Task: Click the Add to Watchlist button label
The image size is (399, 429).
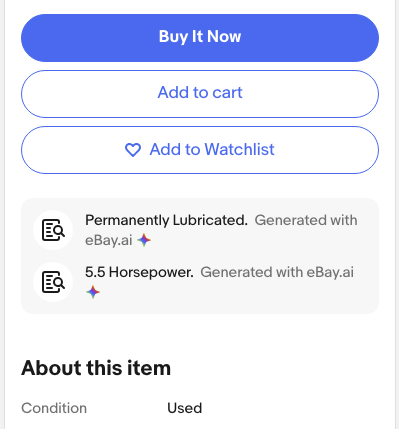Action: [x=212, y=149]
